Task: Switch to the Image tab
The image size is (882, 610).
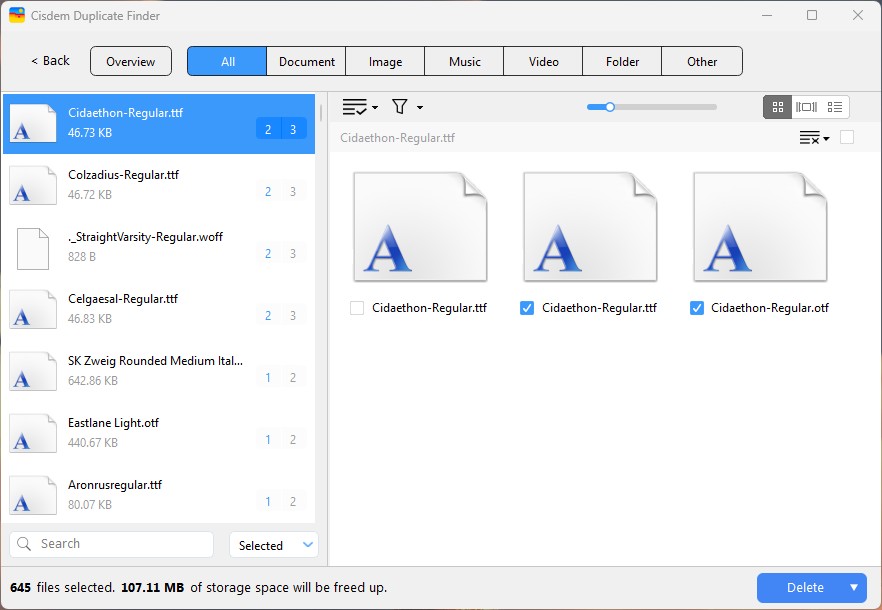Action: click(385, 61)
